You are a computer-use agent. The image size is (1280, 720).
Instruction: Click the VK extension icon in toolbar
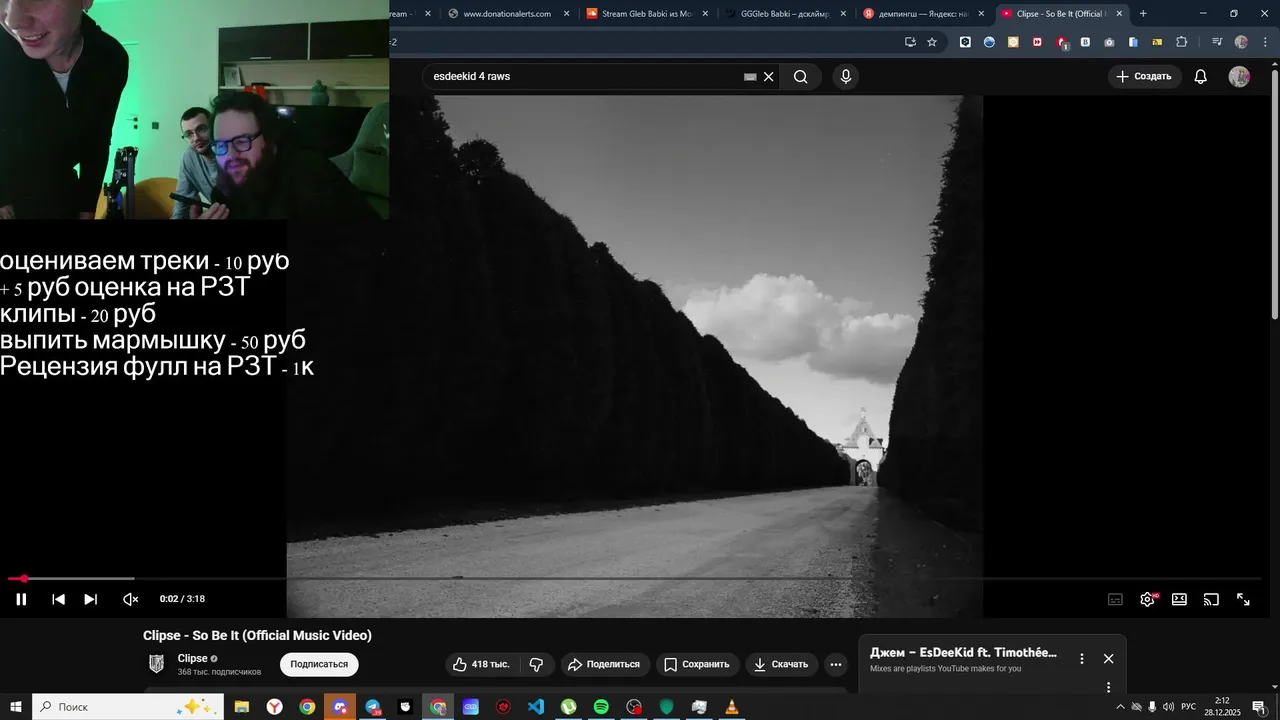[1085, 42]
